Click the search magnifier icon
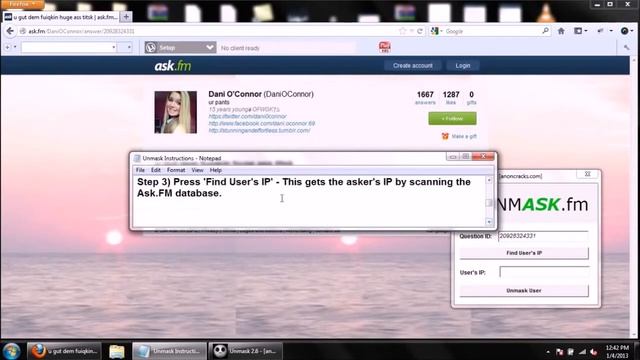Image resolution: width=640 pixels, height=360 pixels. tap(545, 31)
